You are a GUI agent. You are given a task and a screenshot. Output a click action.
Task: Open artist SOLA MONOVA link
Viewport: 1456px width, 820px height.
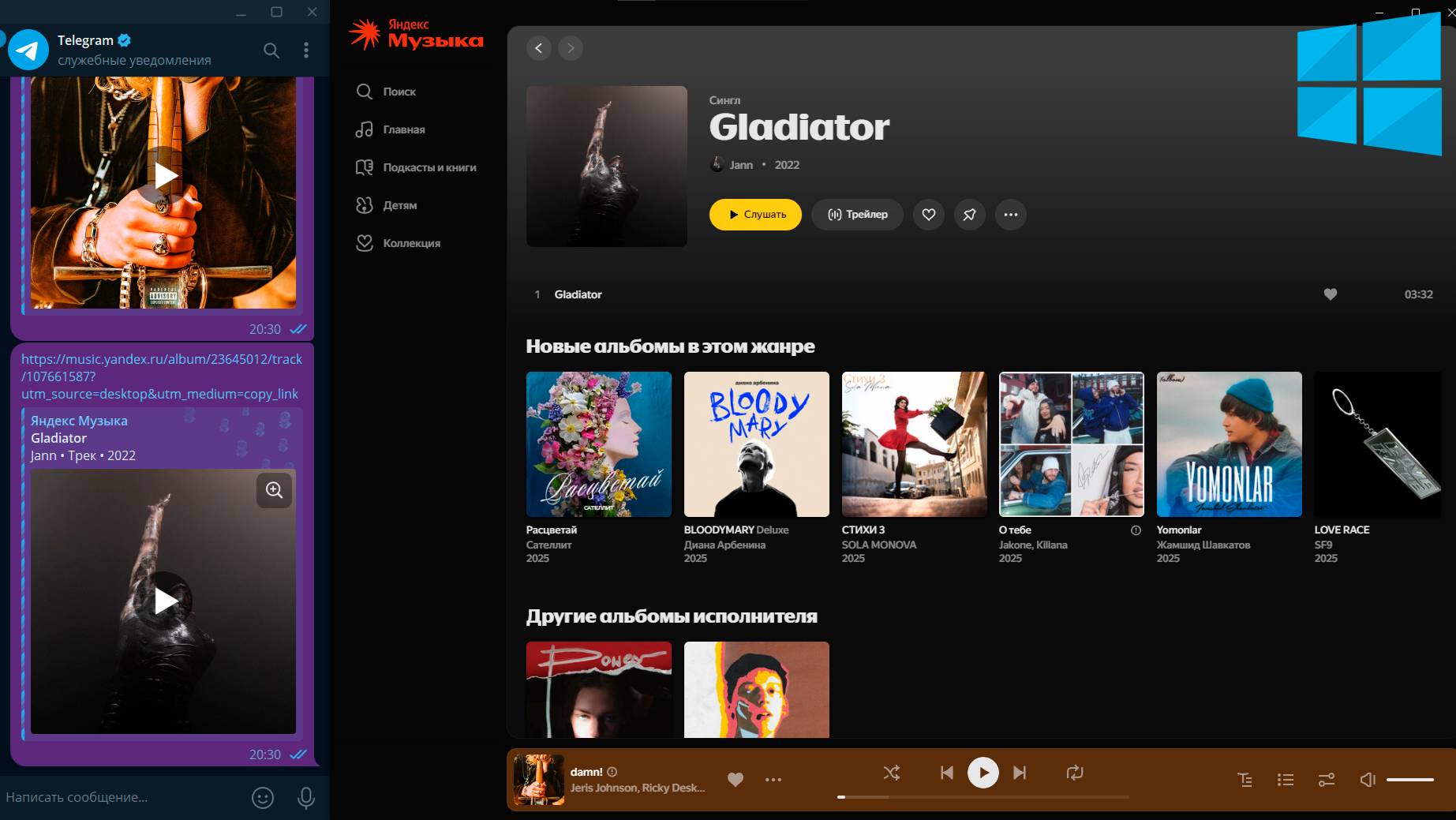point(879,545)
